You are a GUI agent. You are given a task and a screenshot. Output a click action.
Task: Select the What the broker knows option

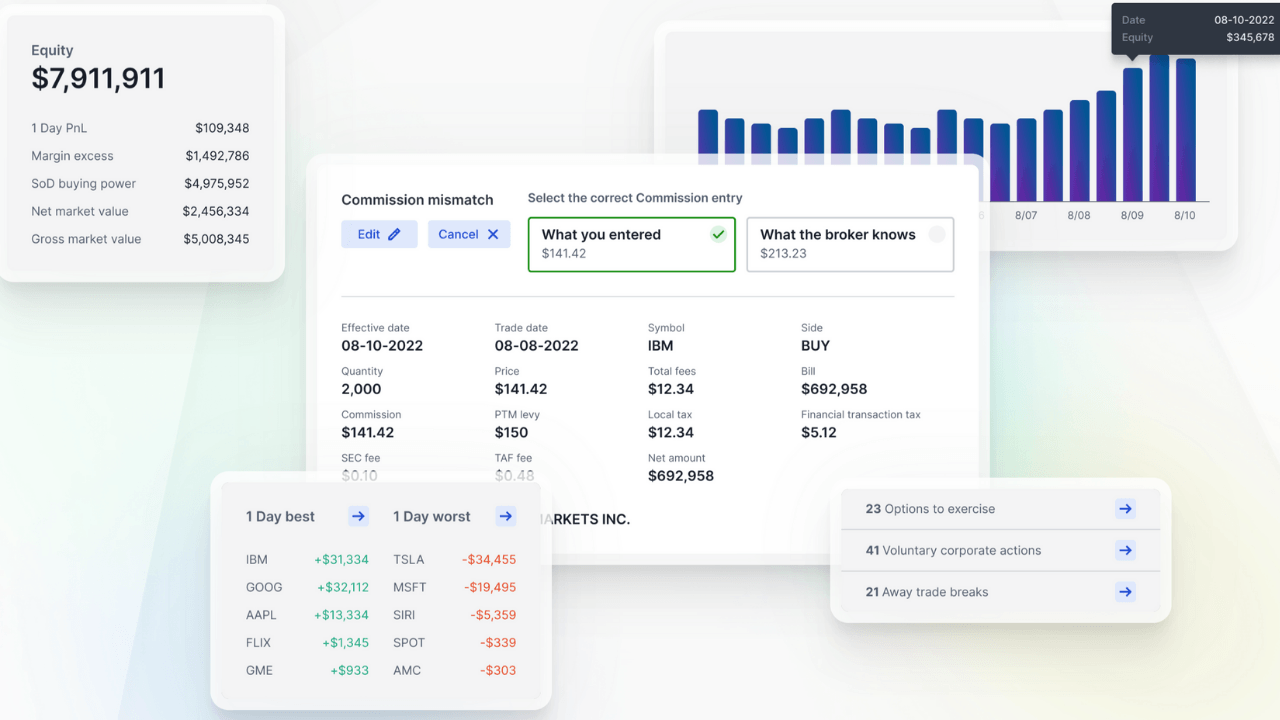(849, 244)
